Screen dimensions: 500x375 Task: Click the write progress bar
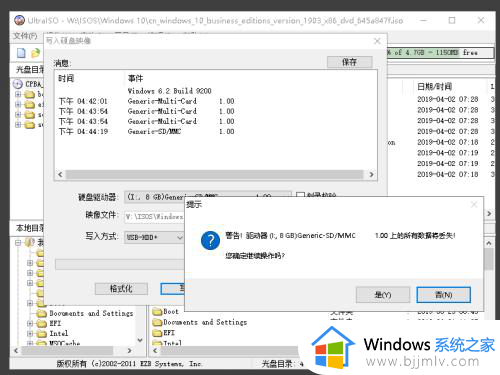(x=120, y=264)
